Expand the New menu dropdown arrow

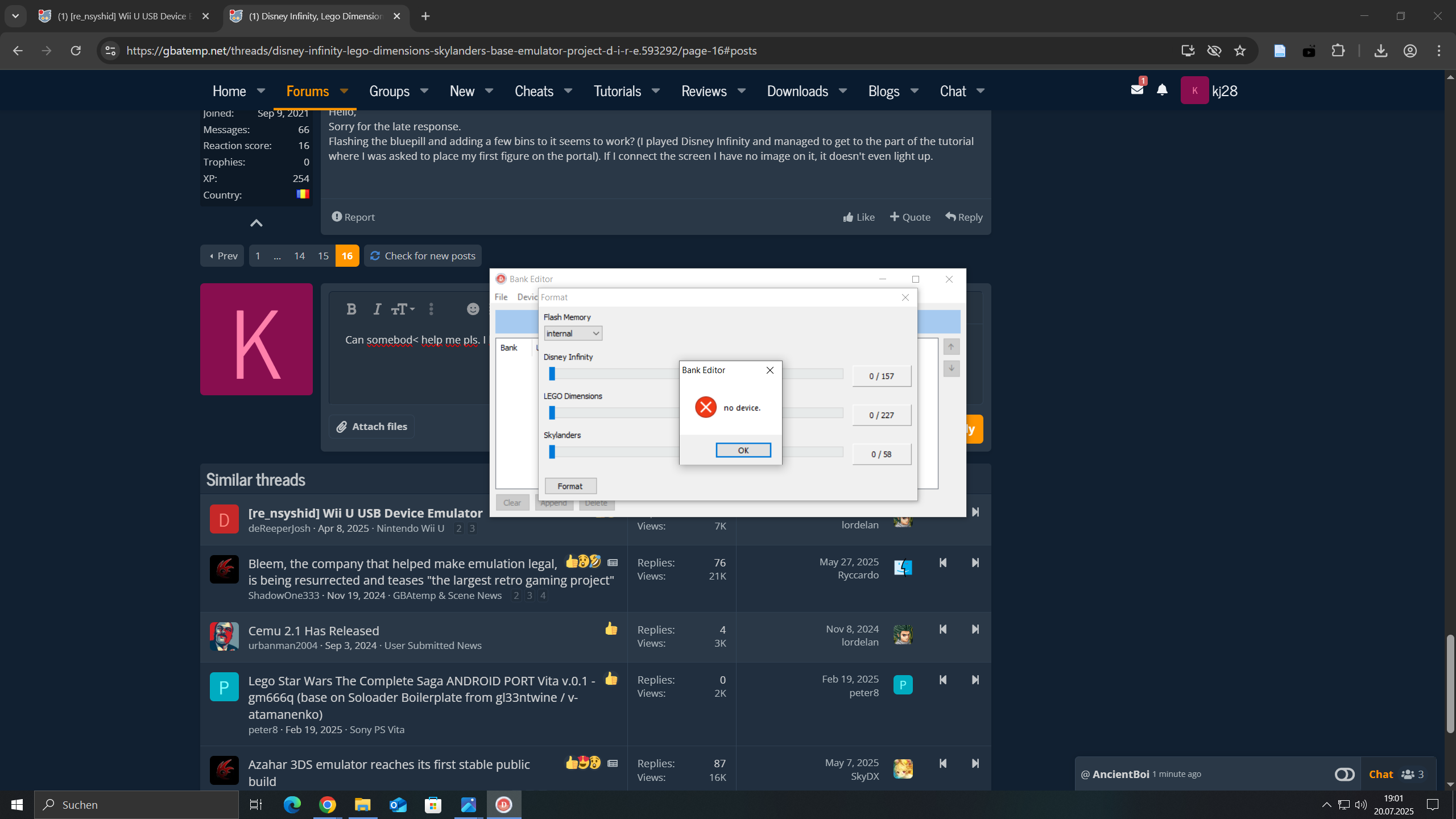click(489, 91)
